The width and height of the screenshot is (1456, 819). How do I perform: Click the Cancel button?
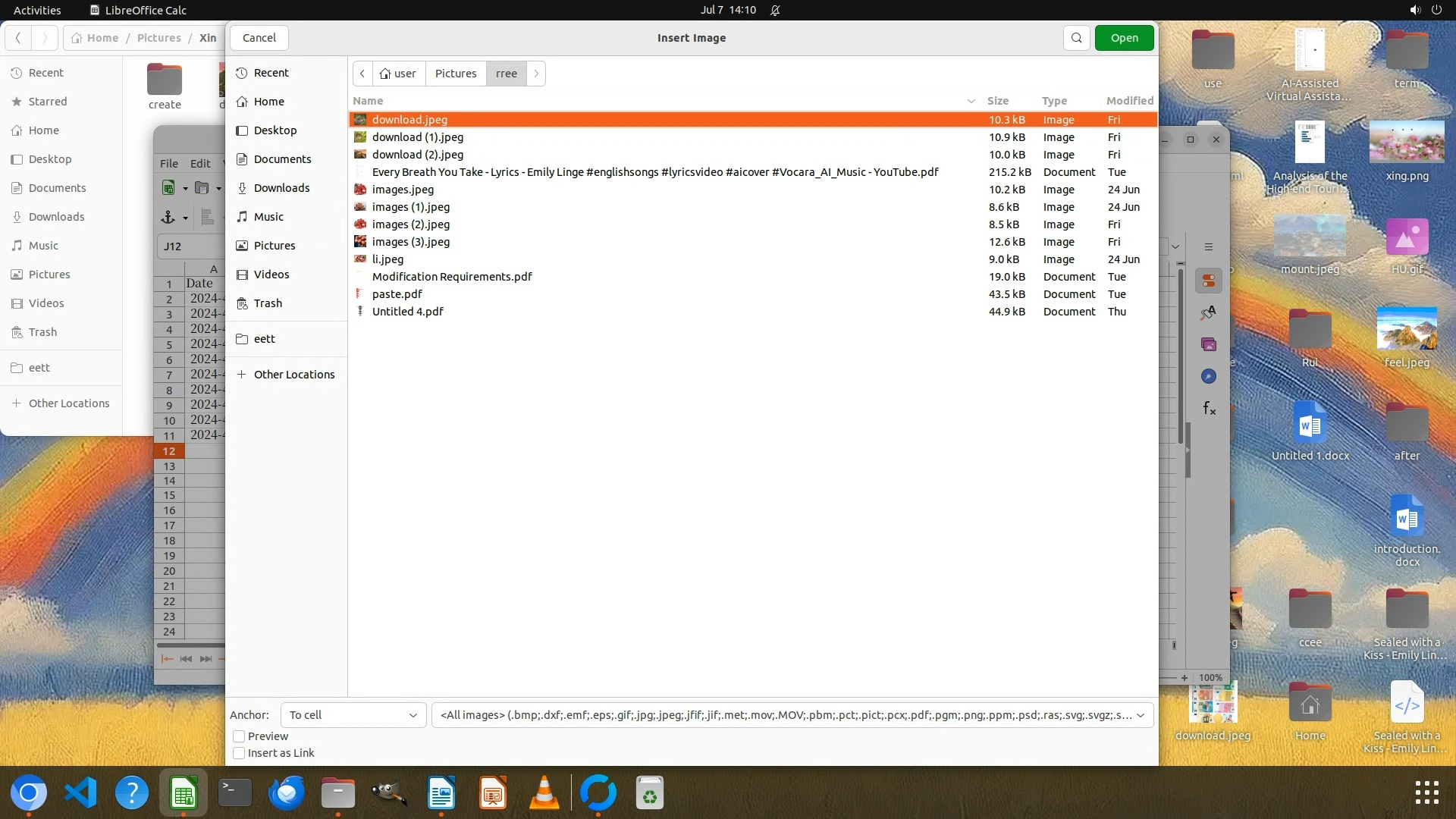pos(259,38)
